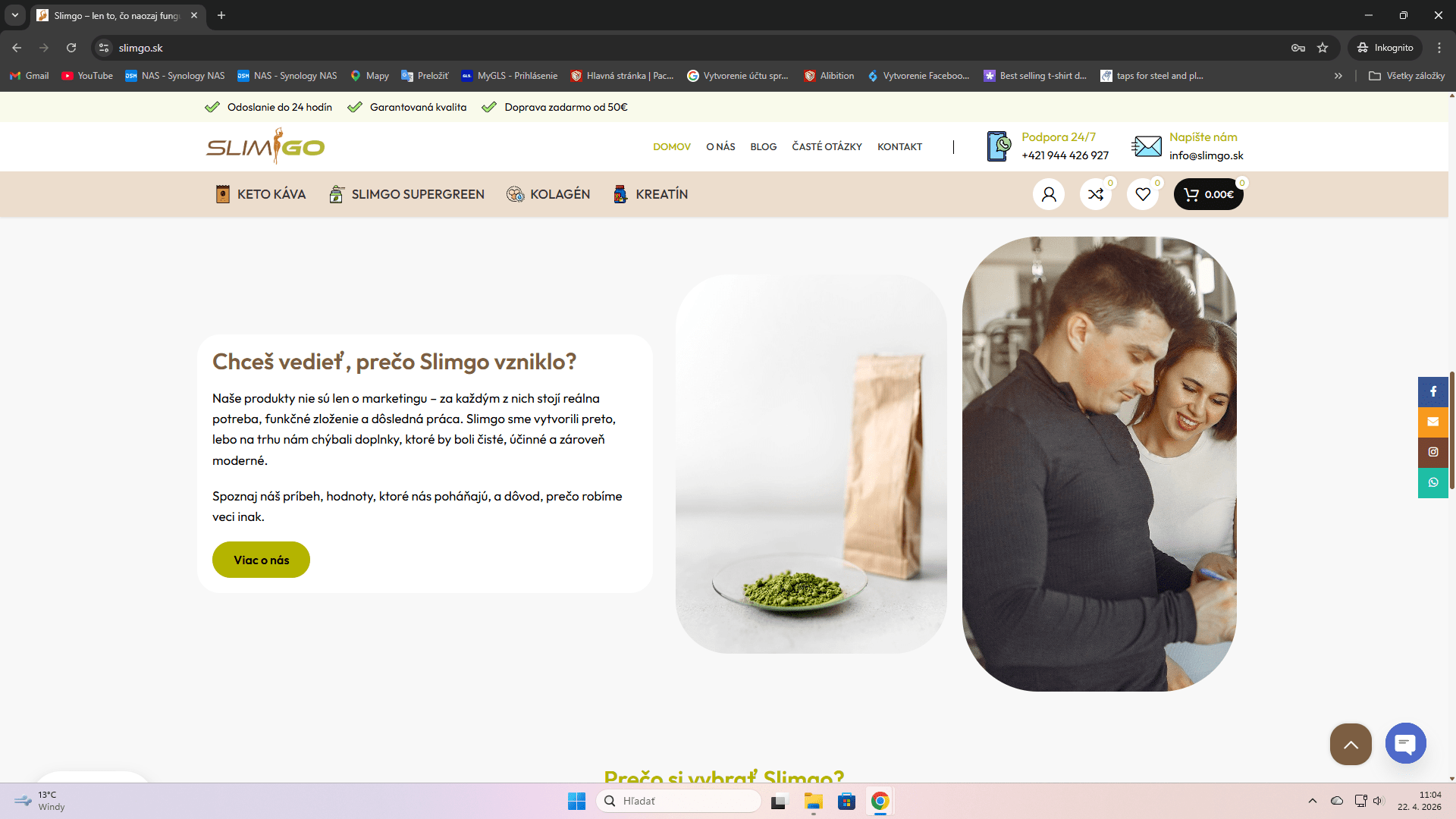Open the ČASTÉ OTÁZKY menu item

(x=827, y=147)
